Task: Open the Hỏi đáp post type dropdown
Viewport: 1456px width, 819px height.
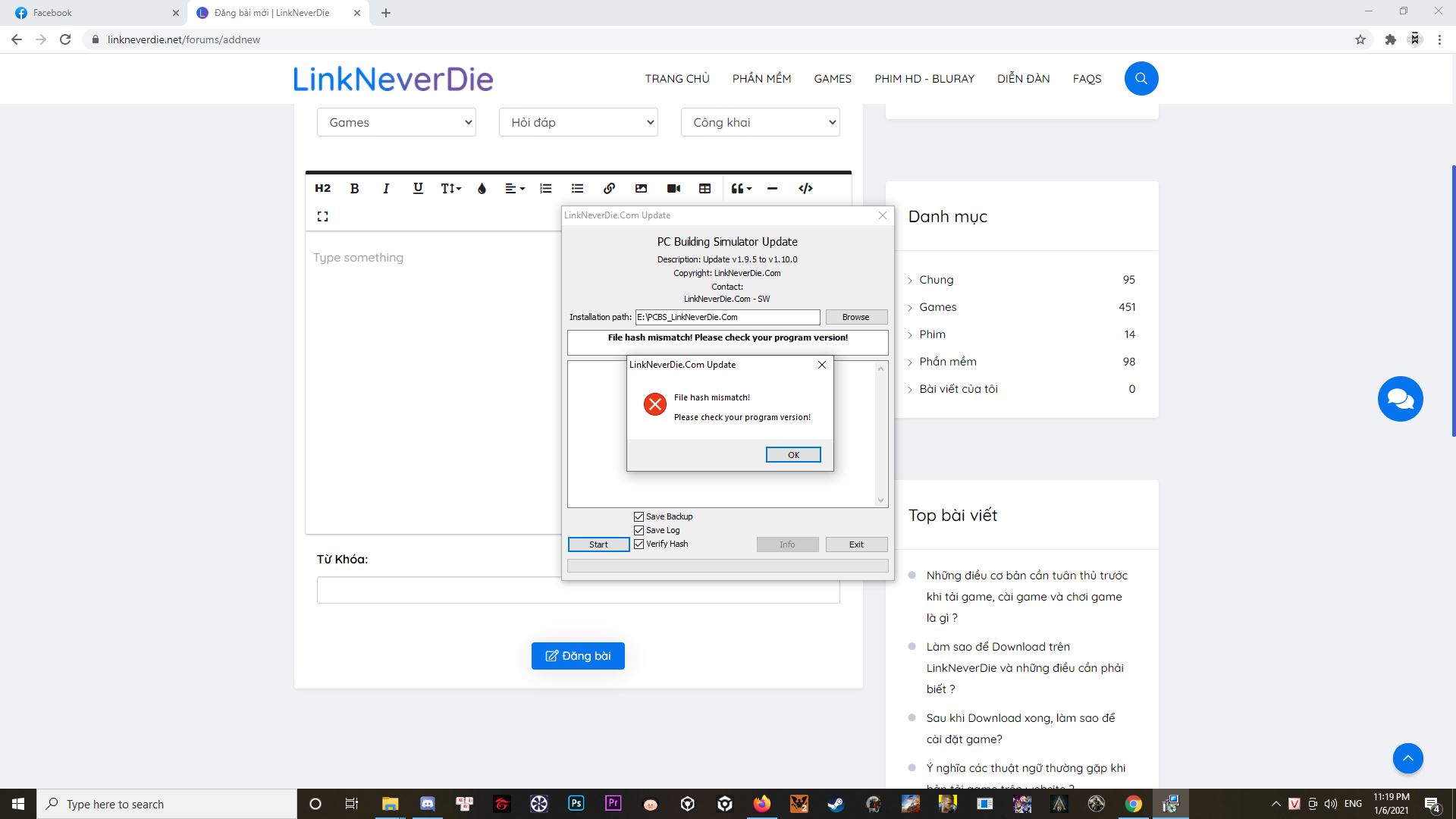Action: 579,122
